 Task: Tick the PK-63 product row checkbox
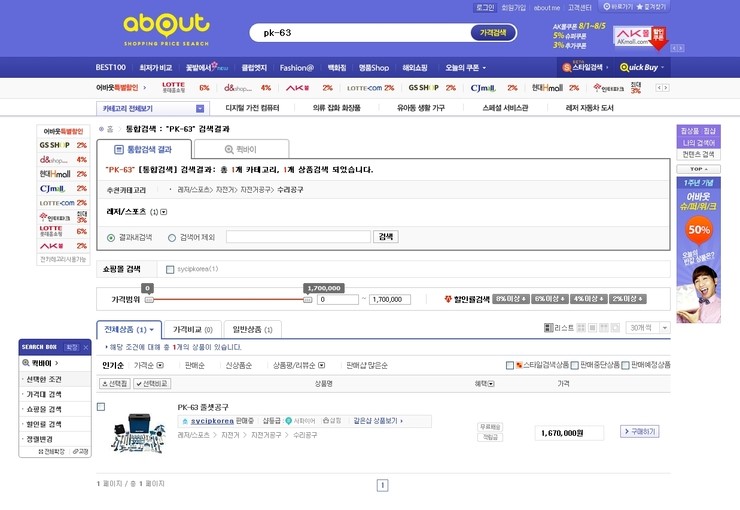pyautogui.click(x=101, y=407)
